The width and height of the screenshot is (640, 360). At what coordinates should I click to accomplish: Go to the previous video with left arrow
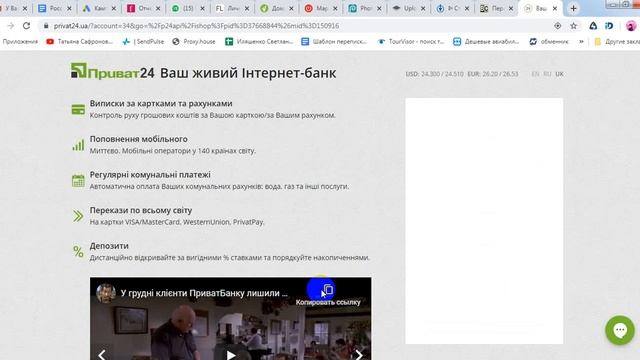102,354
